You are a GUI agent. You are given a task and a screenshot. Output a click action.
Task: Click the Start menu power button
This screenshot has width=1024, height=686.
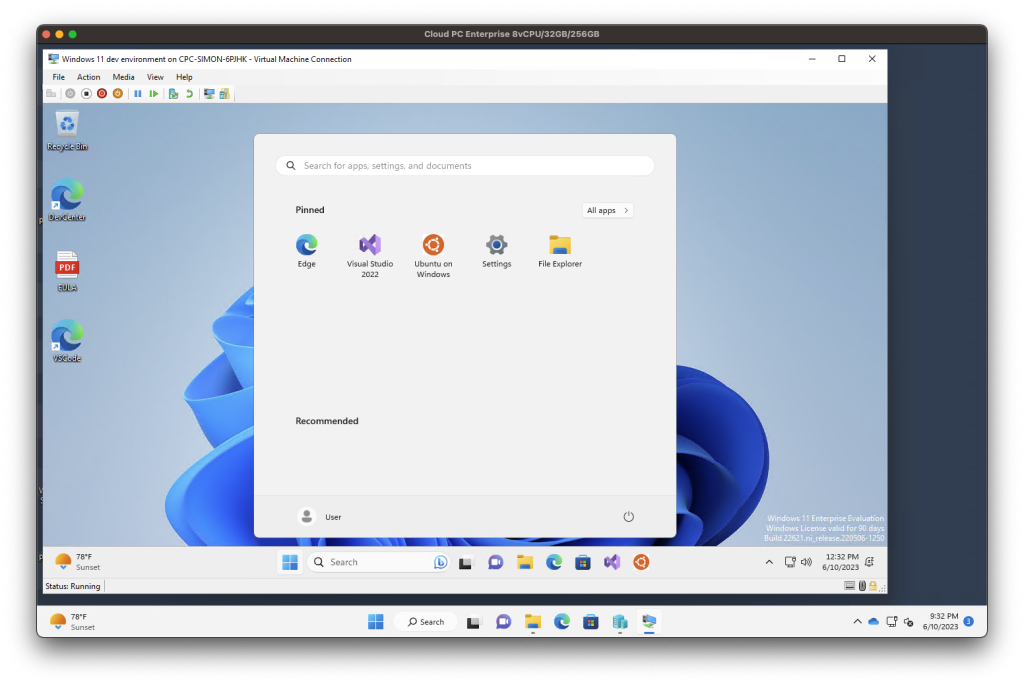(629, 517)
